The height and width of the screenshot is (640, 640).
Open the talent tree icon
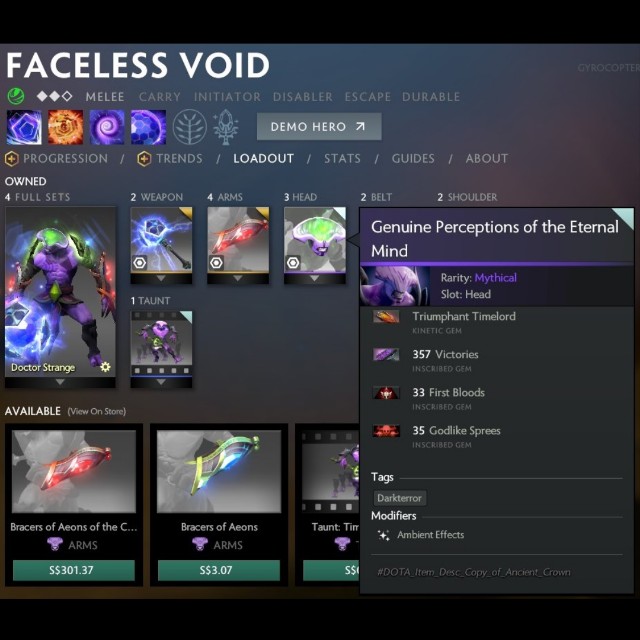click(x=189, y=127)
